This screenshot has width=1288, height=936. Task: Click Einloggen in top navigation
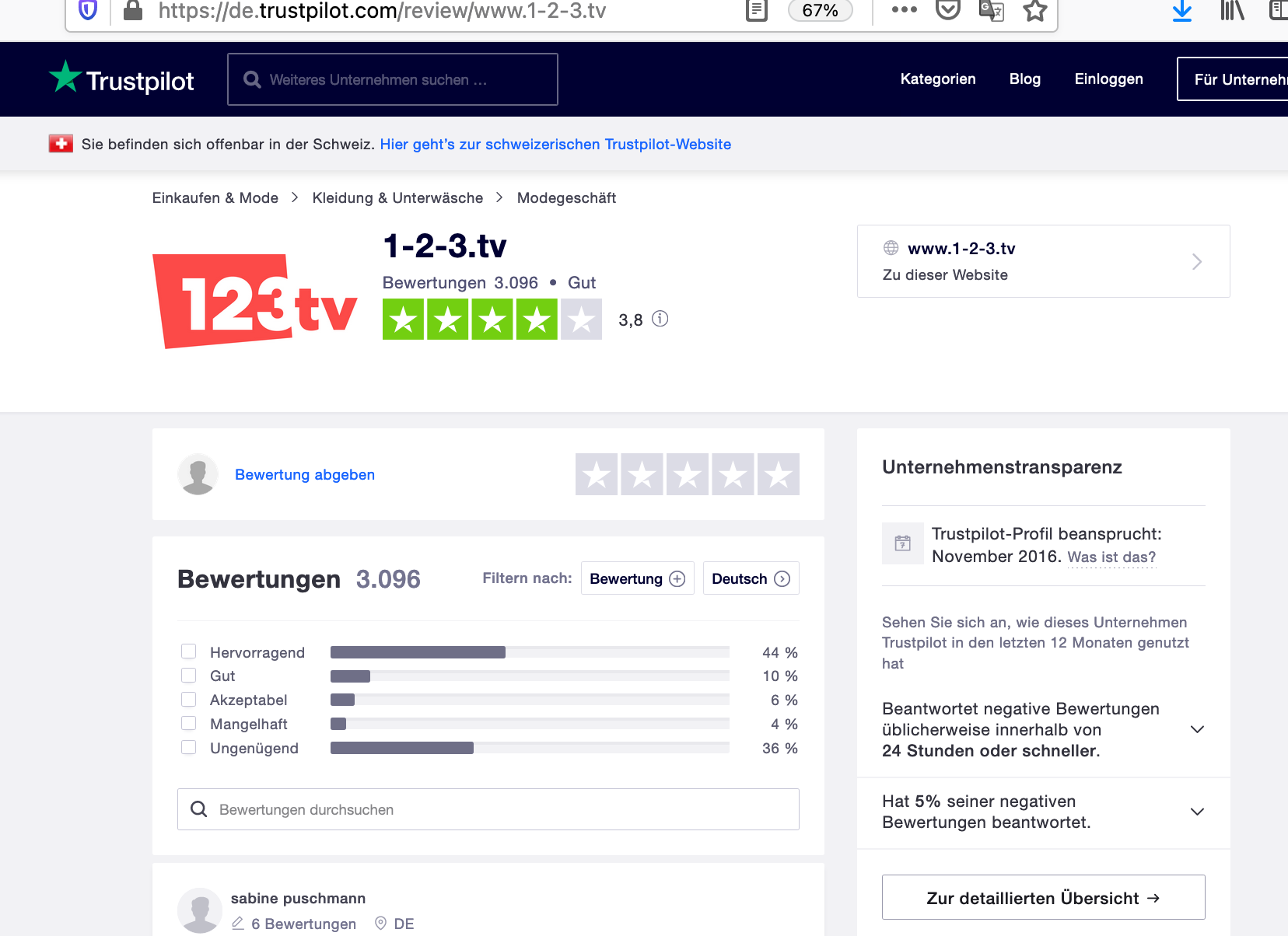tap(1109, 79)
